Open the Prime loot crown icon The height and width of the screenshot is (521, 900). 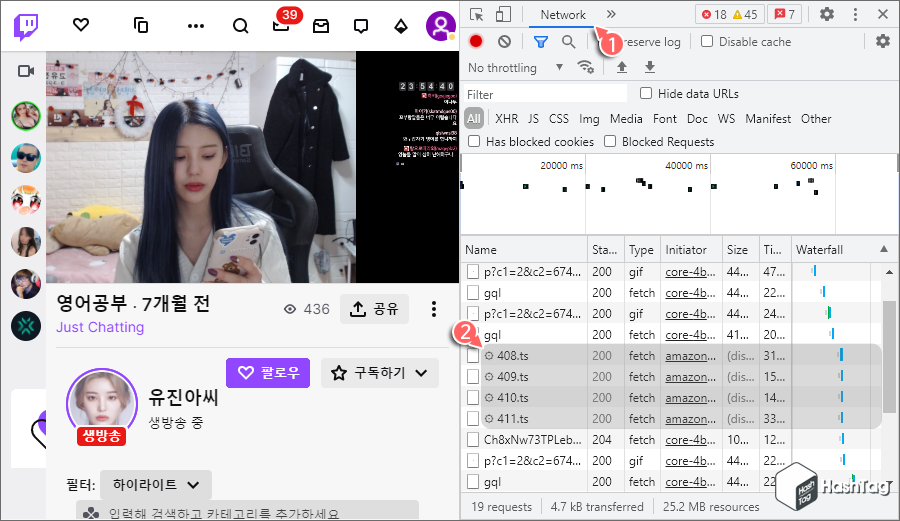(321, 26)
